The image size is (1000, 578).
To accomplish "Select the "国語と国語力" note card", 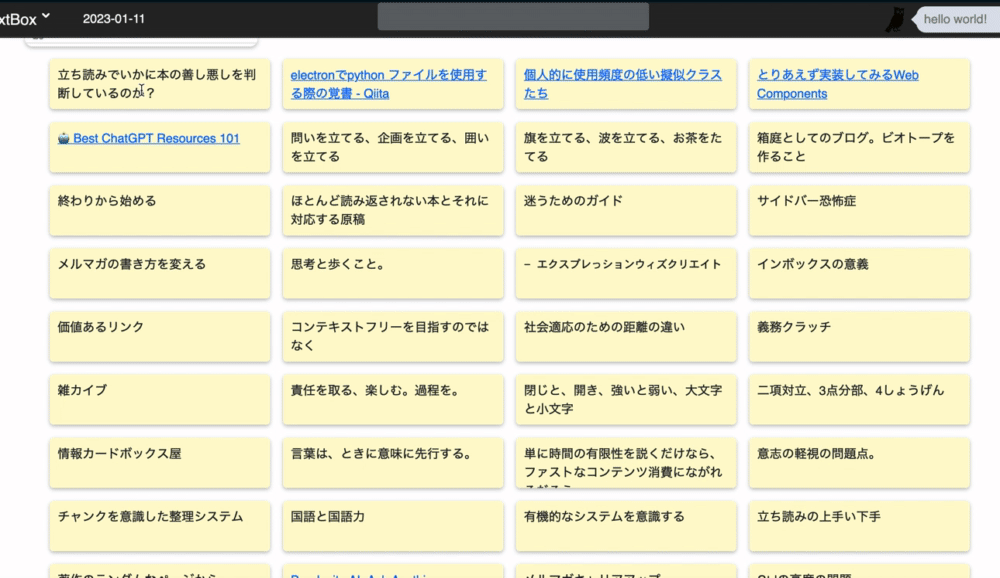I will [x=392, y=526].
